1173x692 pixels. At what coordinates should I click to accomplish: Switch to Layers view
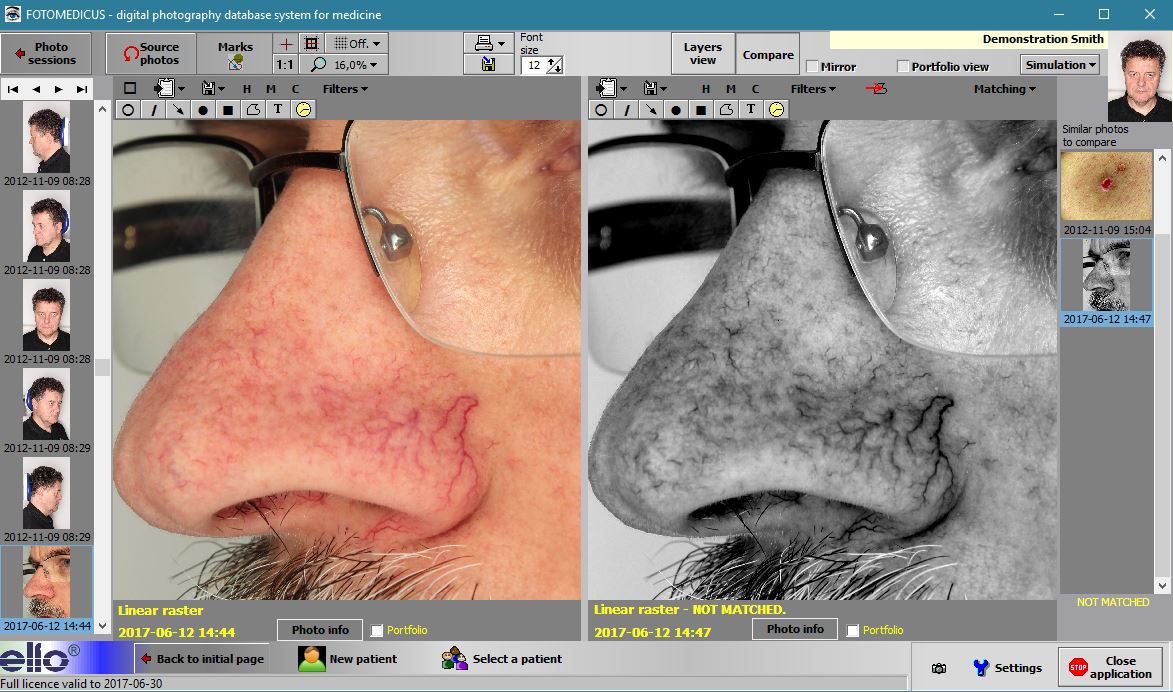coord(702,54)
